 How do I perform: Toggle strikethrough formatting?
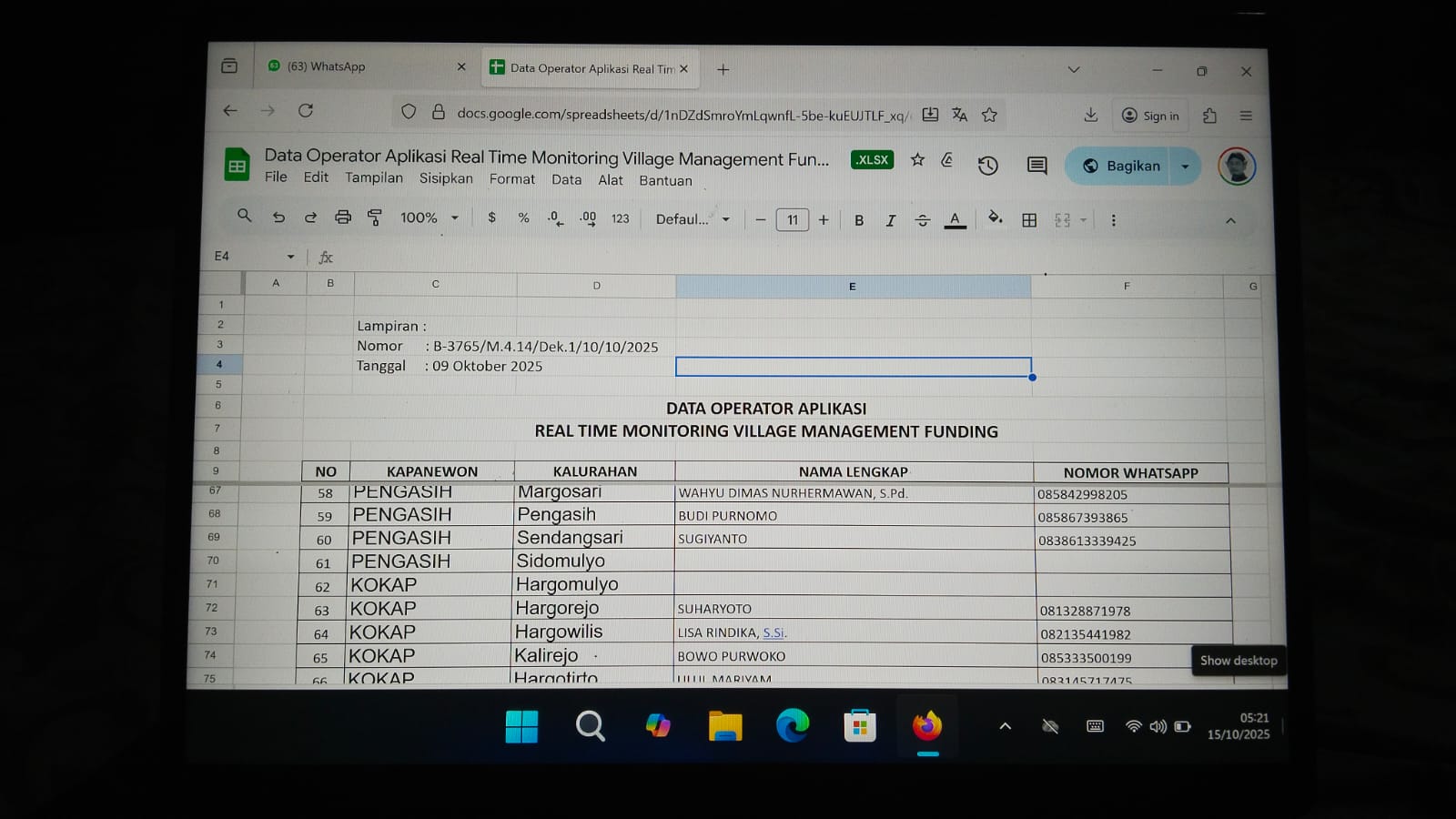(x=922, y=220)
